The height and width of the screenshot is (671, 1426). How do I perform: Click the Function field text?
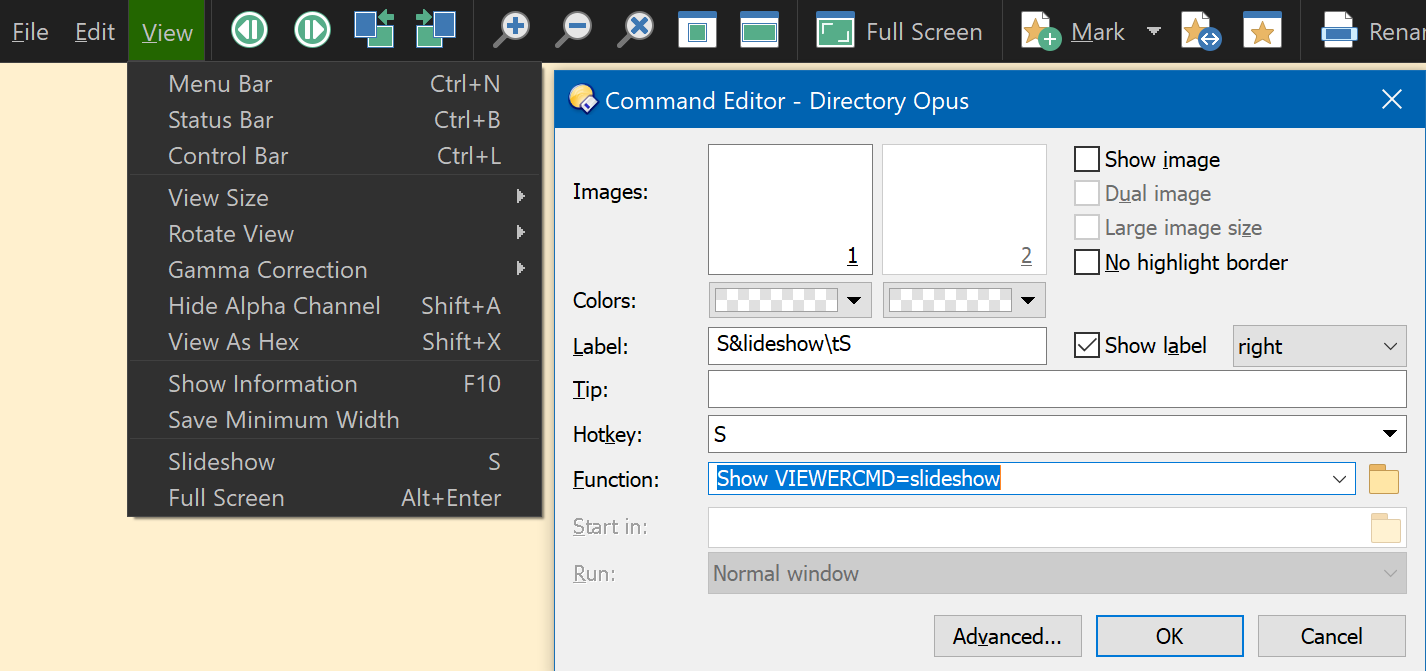858,479
